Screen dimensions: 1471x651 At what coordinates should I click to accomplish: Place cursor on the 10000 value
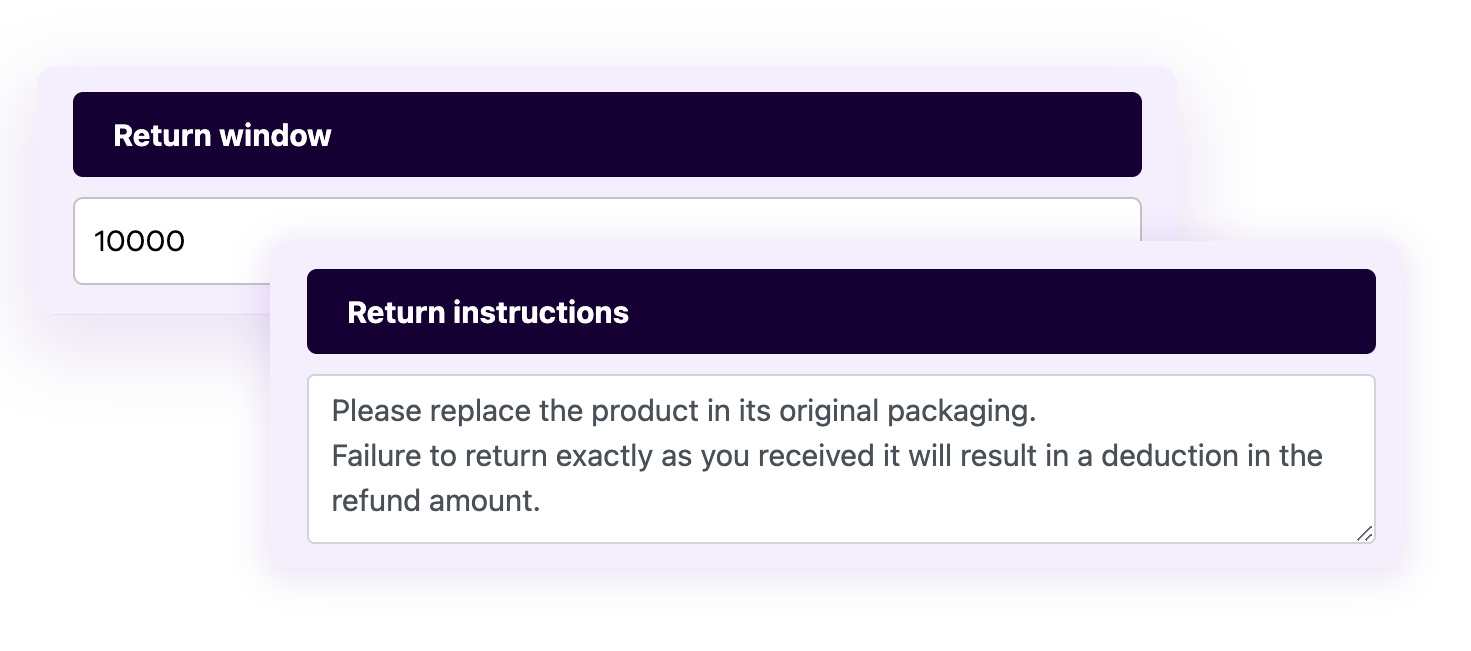(139, 241)
